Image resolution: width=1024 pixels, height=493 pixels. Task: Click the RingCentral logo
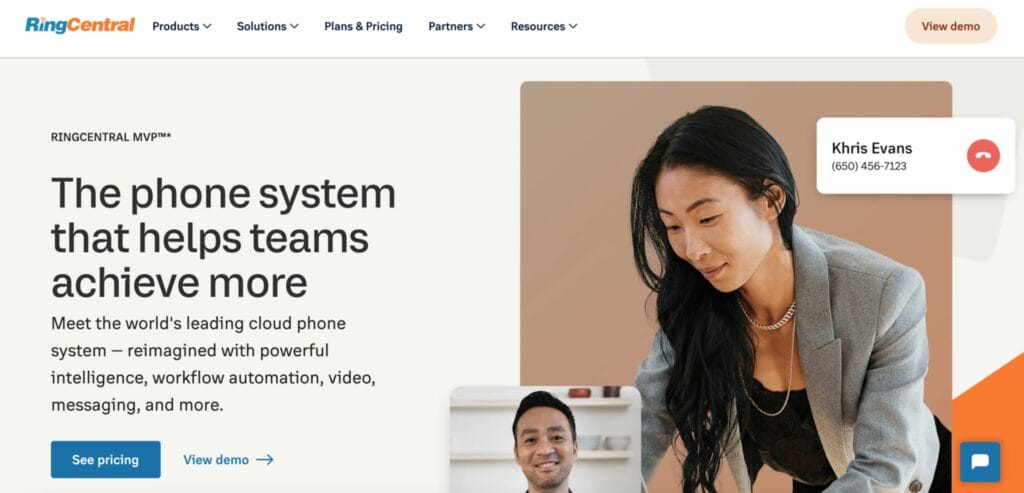pos(80,26)
